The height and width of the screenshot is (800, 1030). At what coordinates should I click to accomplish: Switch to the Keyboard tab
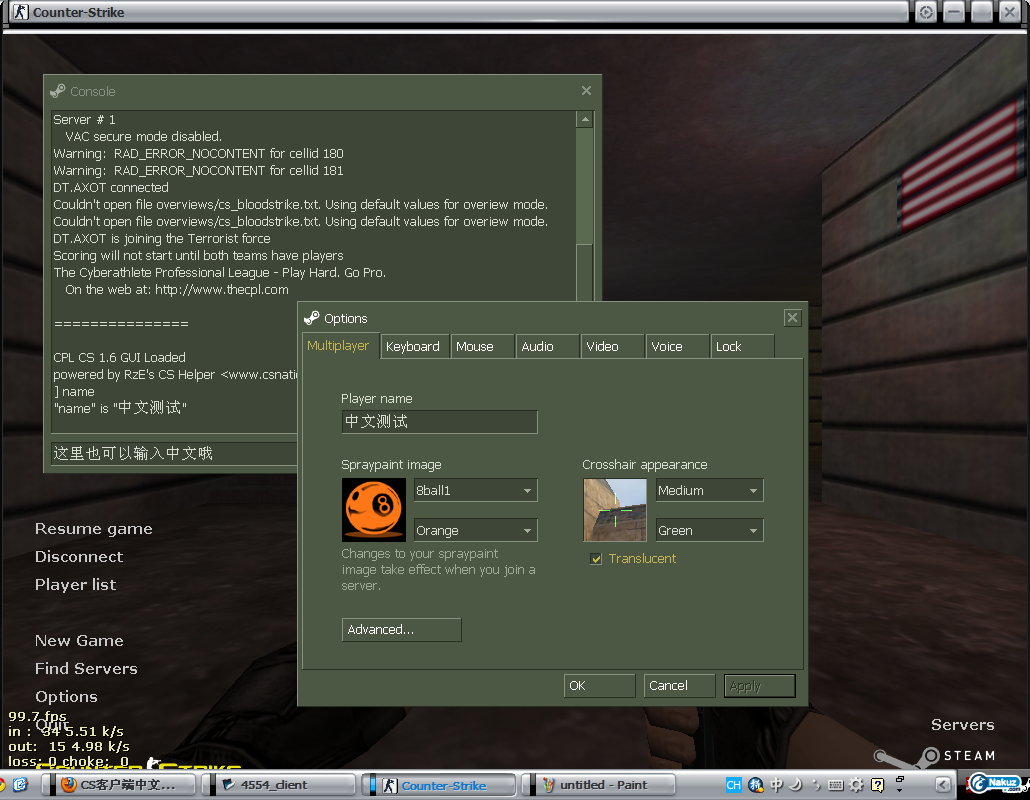[414, 347]
